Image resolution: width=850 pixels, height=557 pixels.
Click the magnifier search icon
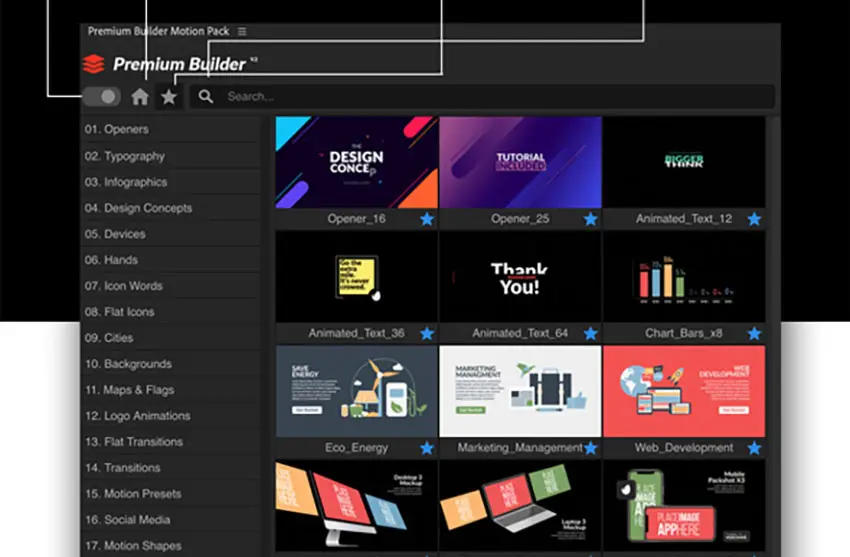pos(205,96)
